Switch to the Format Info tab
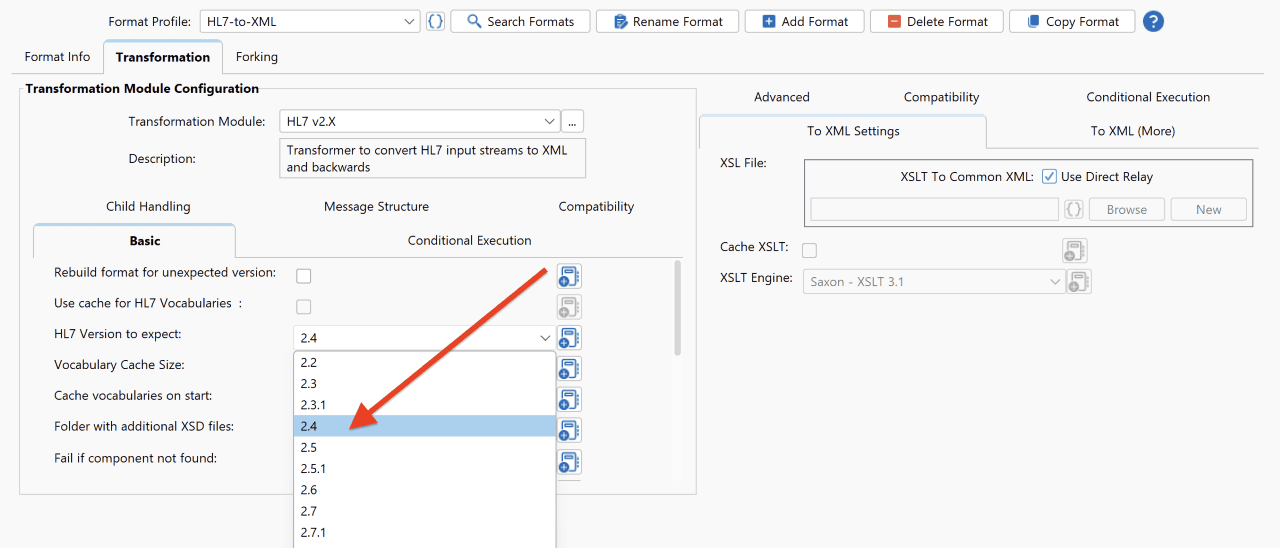This screenshot has height=548, width=1280. tap(57, 57)
